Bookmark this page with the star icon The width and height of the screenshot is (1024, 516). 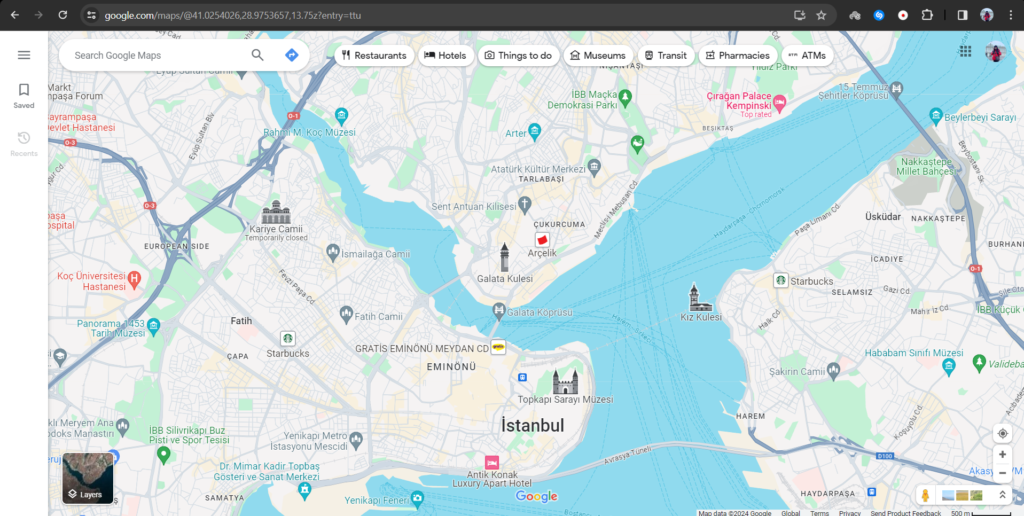tap(821, 15)
